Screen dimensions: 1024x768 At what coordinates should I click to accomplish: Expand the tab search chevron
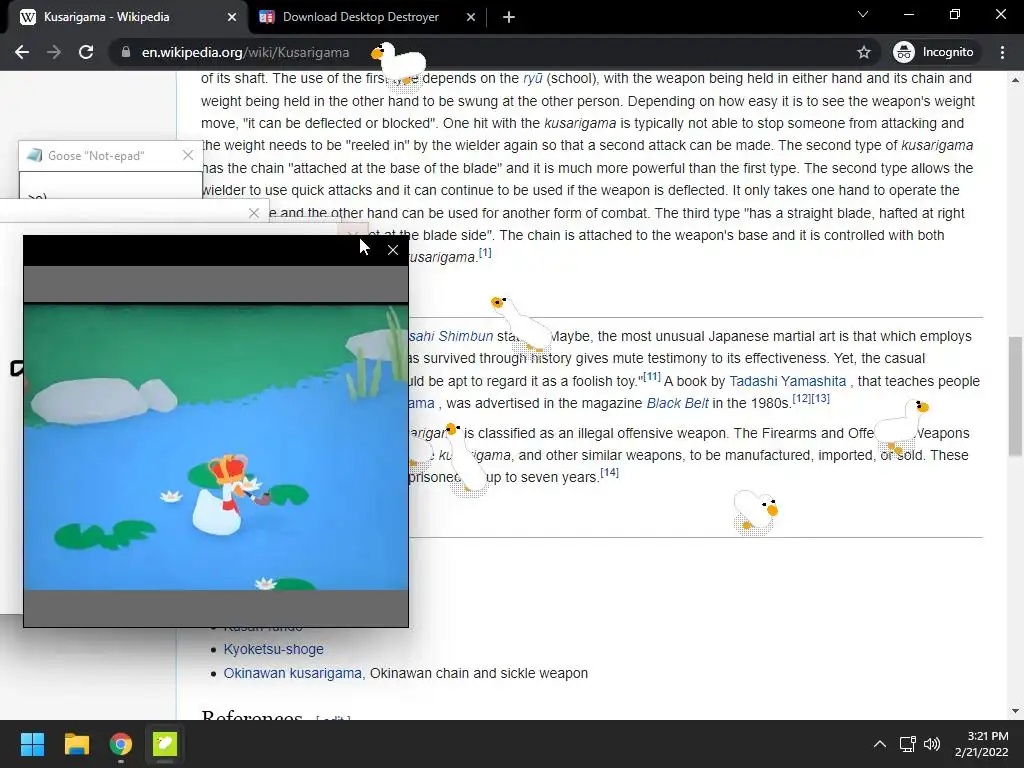tap(863, 14)
